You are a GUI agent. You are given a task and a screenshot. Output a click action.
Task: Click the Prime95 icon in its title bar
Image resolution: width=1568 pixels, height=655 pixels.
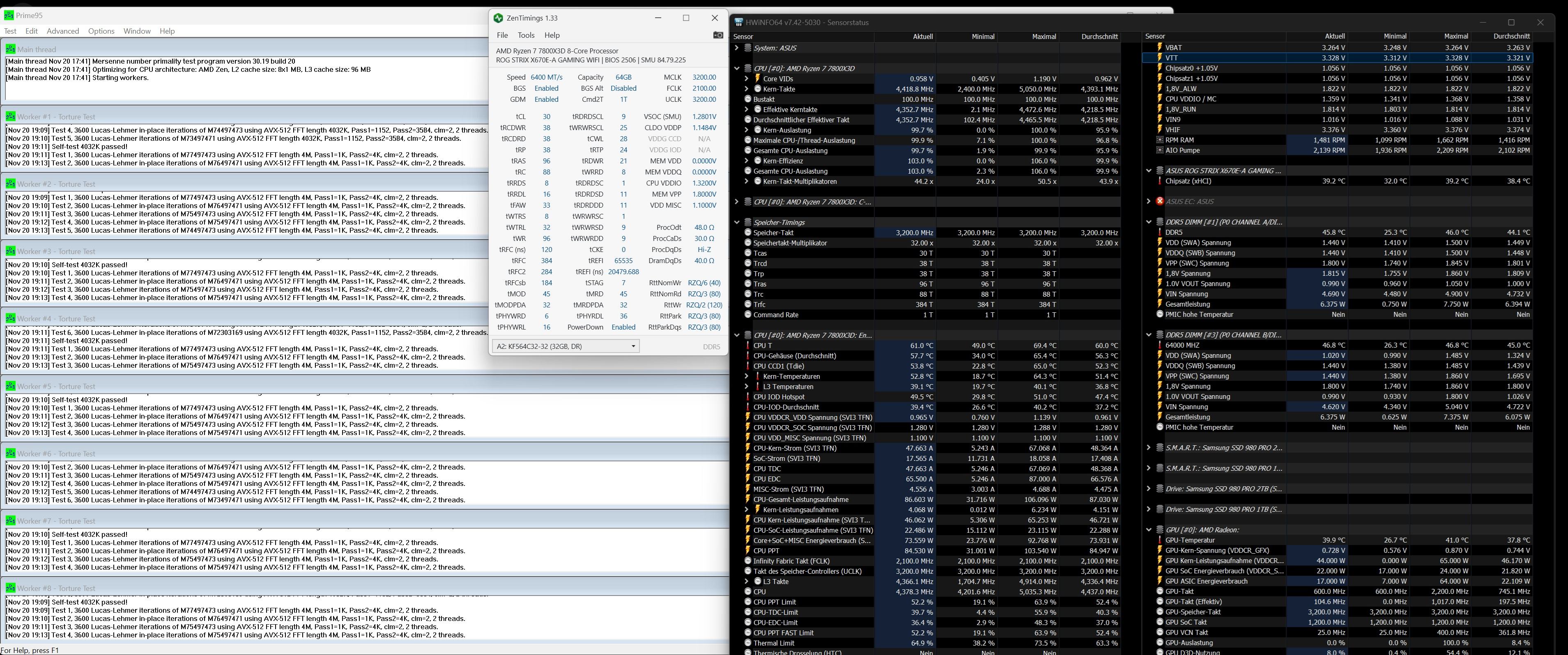(9, 15)
